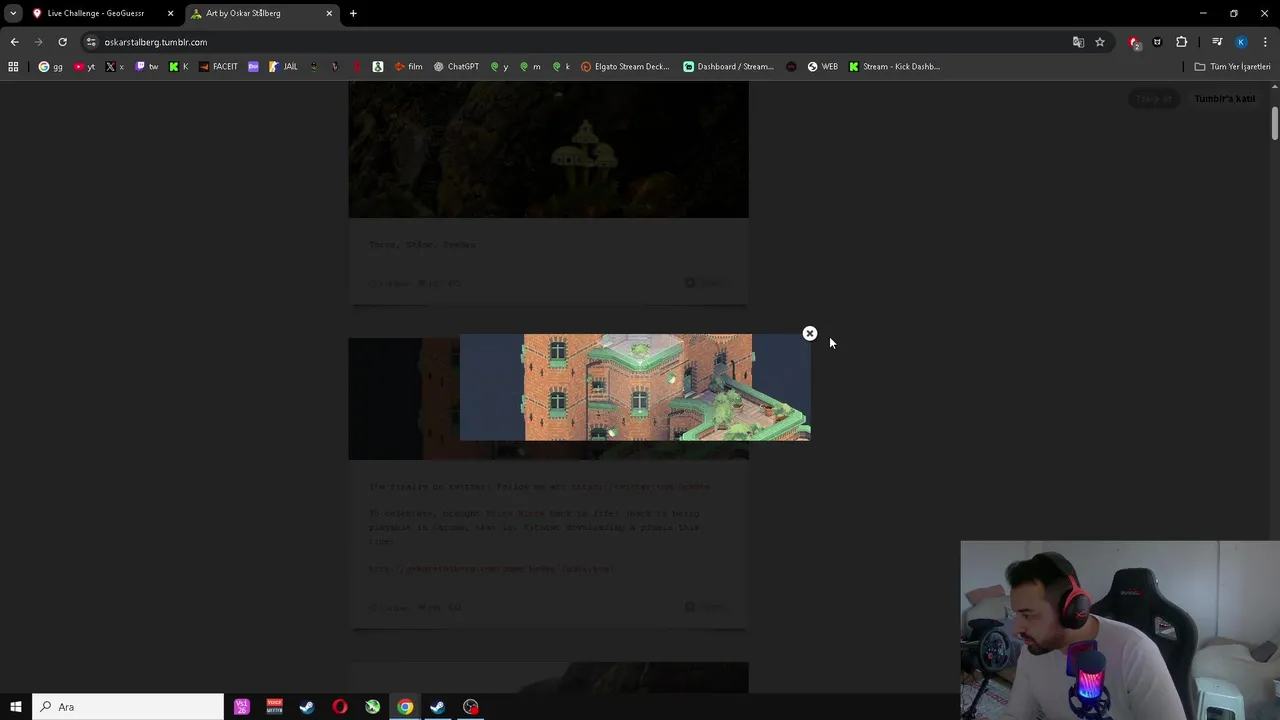Reload the current page
This screenshot has height=720, width=1280.
coord(62,42)
